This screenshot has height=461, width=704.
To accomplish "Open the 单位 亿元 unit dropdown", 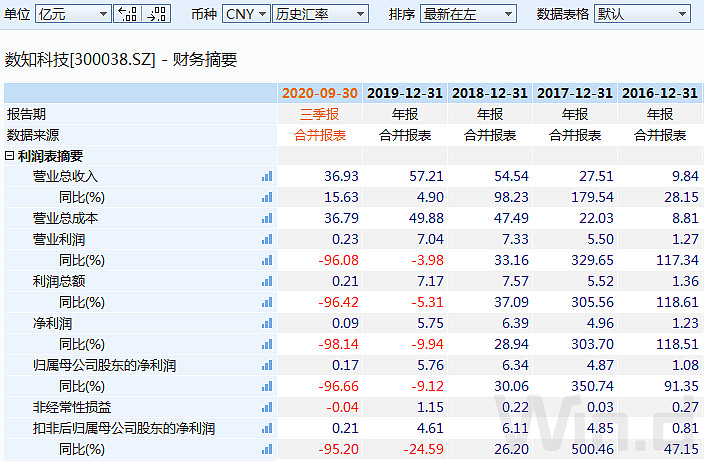I will [73, 14].
